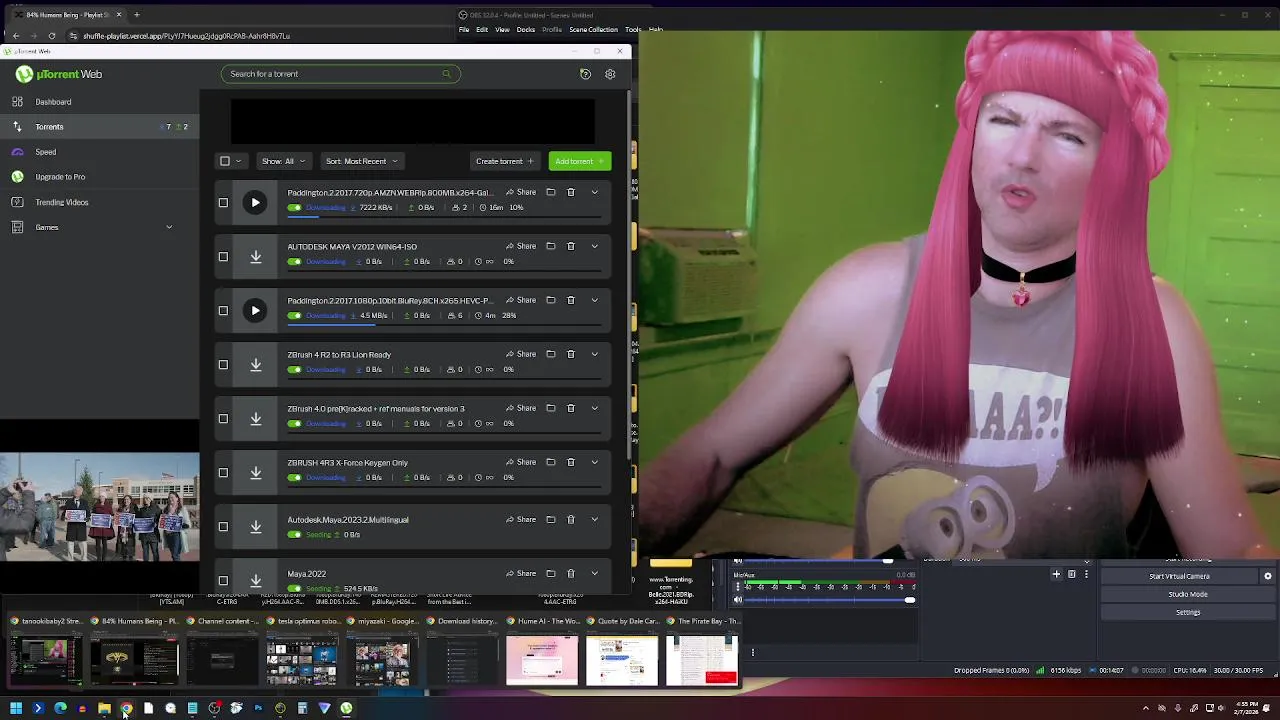This screenshot has width=1280, height=720.
Task: Click download icon of ZBrush 4 R2 to R3 row
Action: [255, 365]
